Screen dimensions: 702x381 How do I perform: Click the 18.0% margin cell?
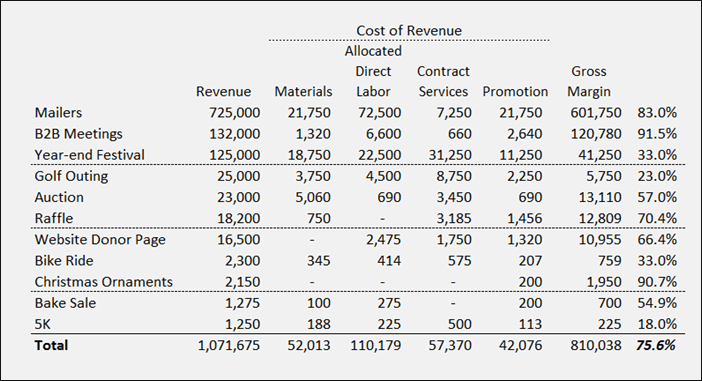pyautogui.click(x=657, y=324)
